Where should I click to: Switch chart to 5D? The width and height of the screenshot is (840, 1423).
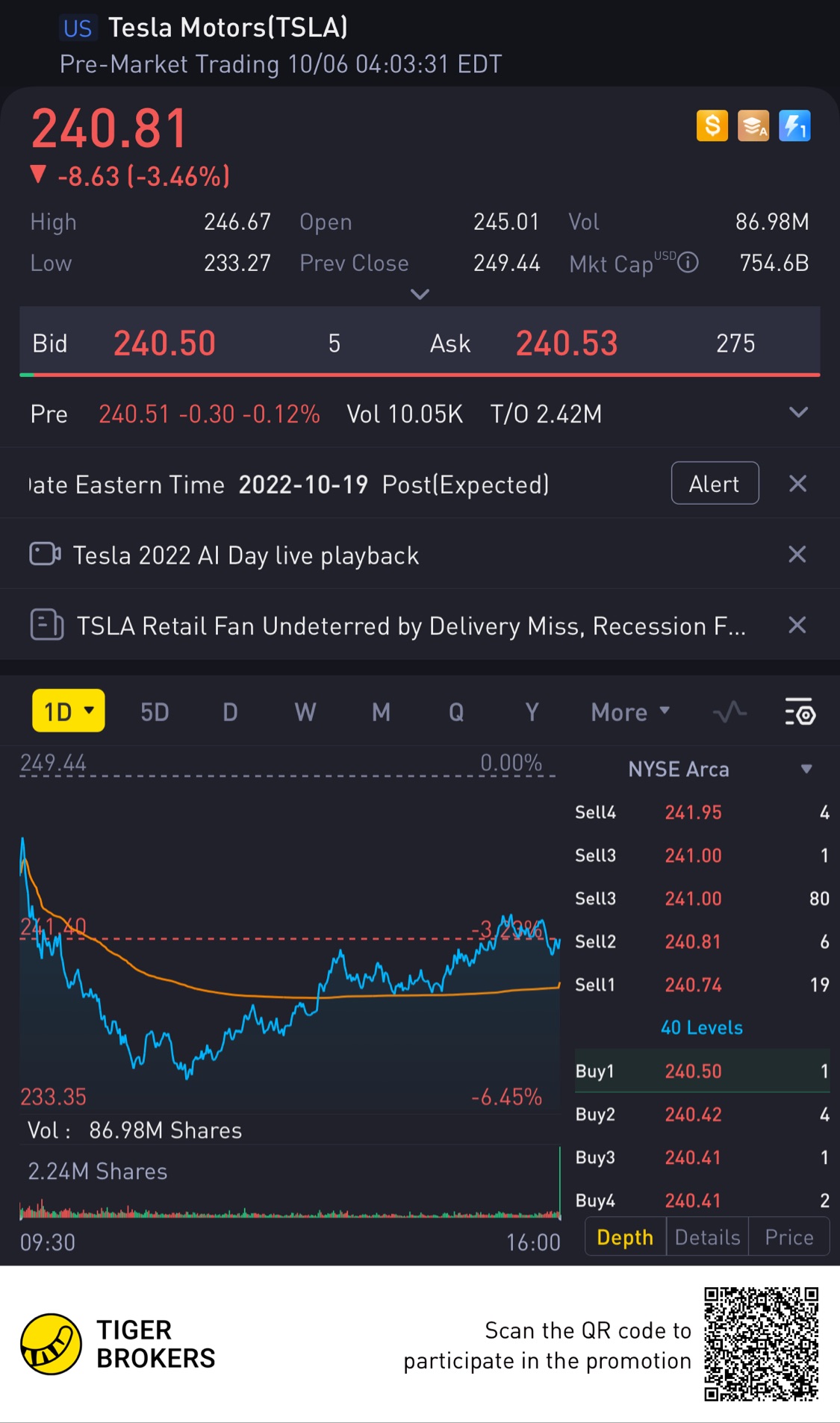[155, 711]
